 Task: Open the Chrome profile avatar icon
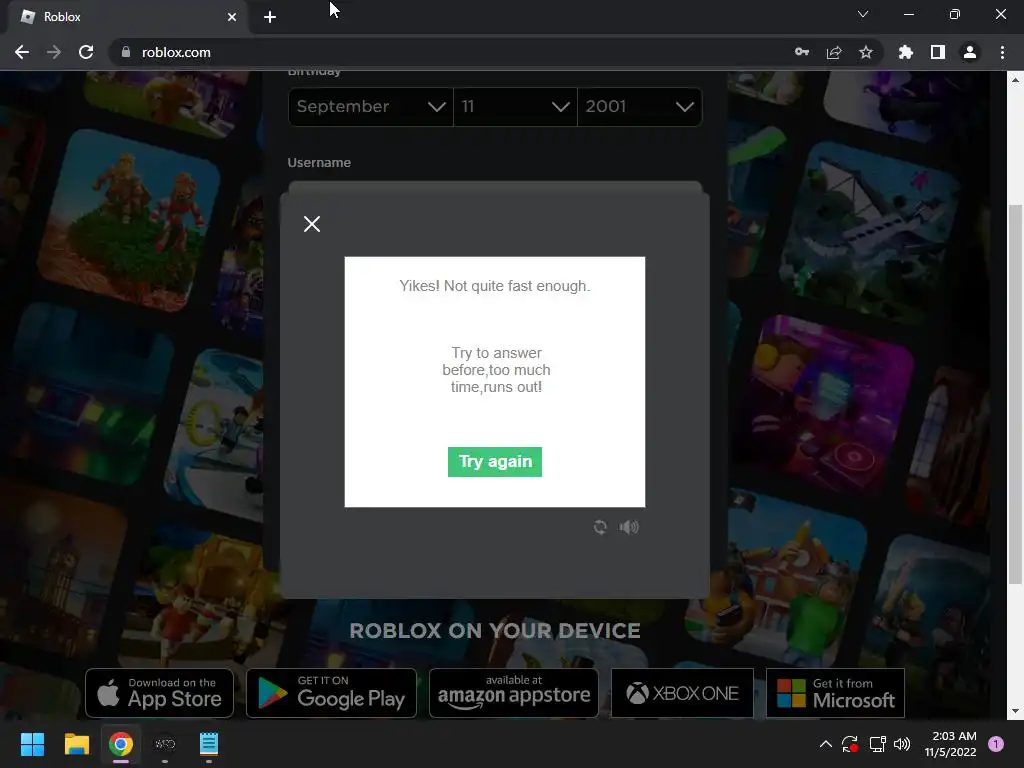pyautogui.click(x=970, y=52)
